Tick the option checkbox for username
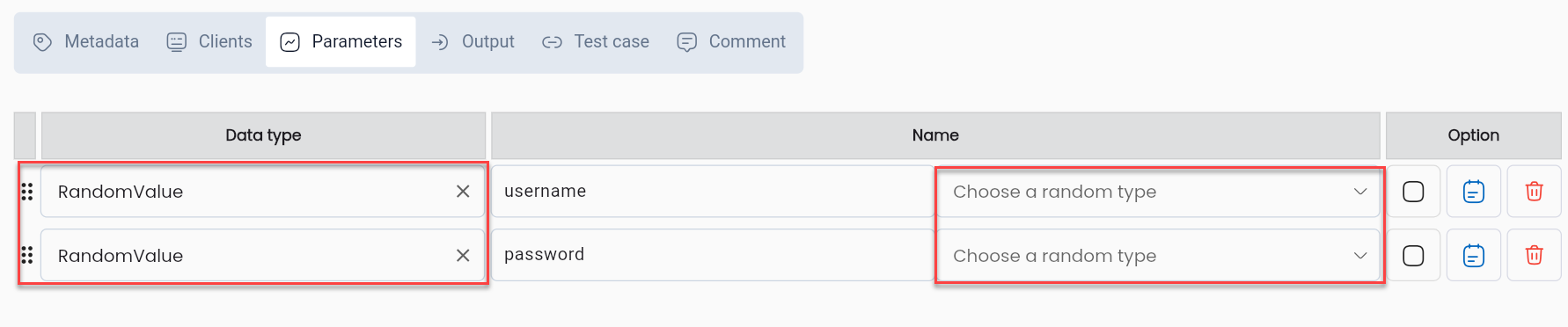1568x327 pixels. pyautogui.click(x=1413, y=192)
